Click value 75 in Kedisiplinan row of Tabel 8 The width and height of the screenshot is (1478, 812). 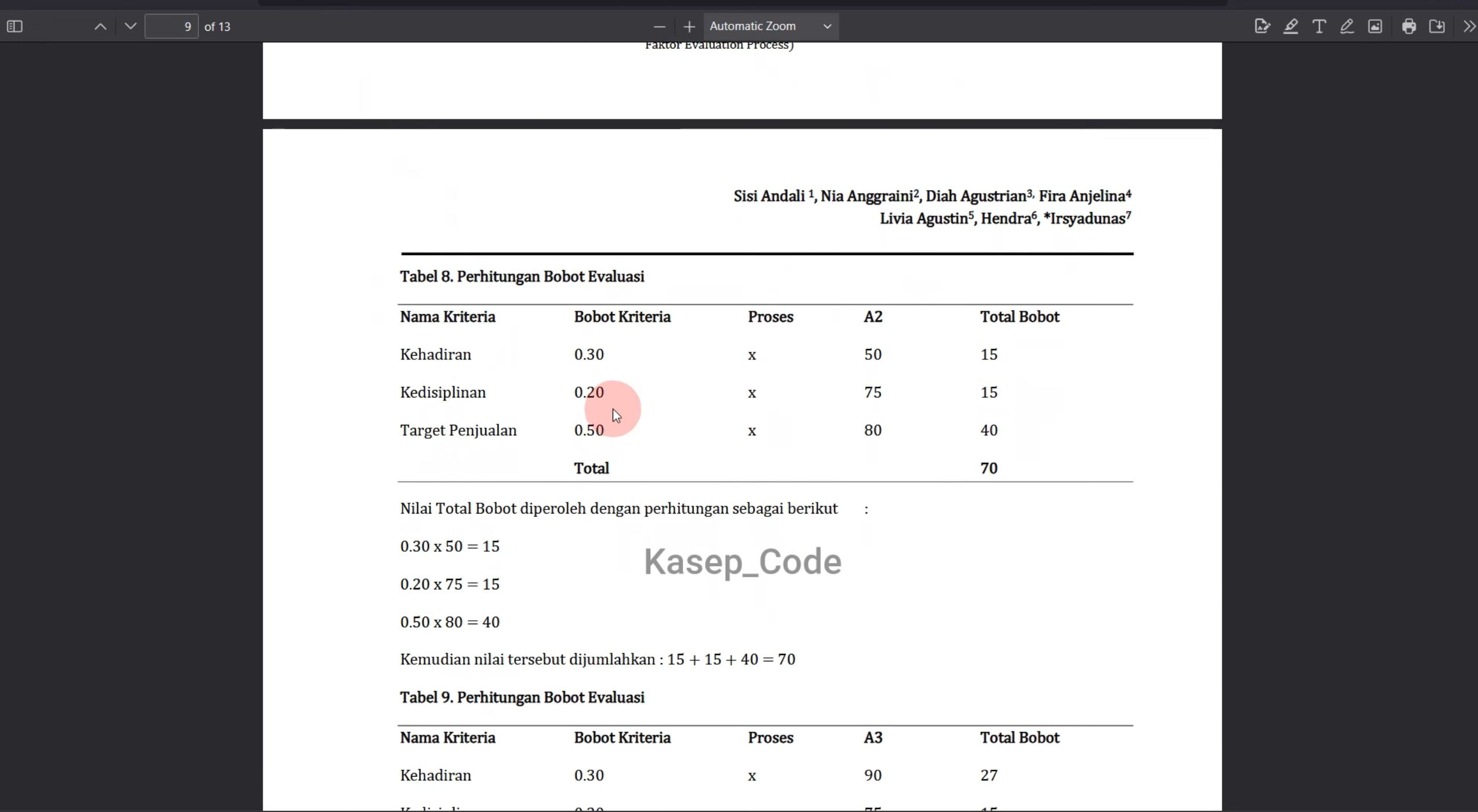coord(873,392)
